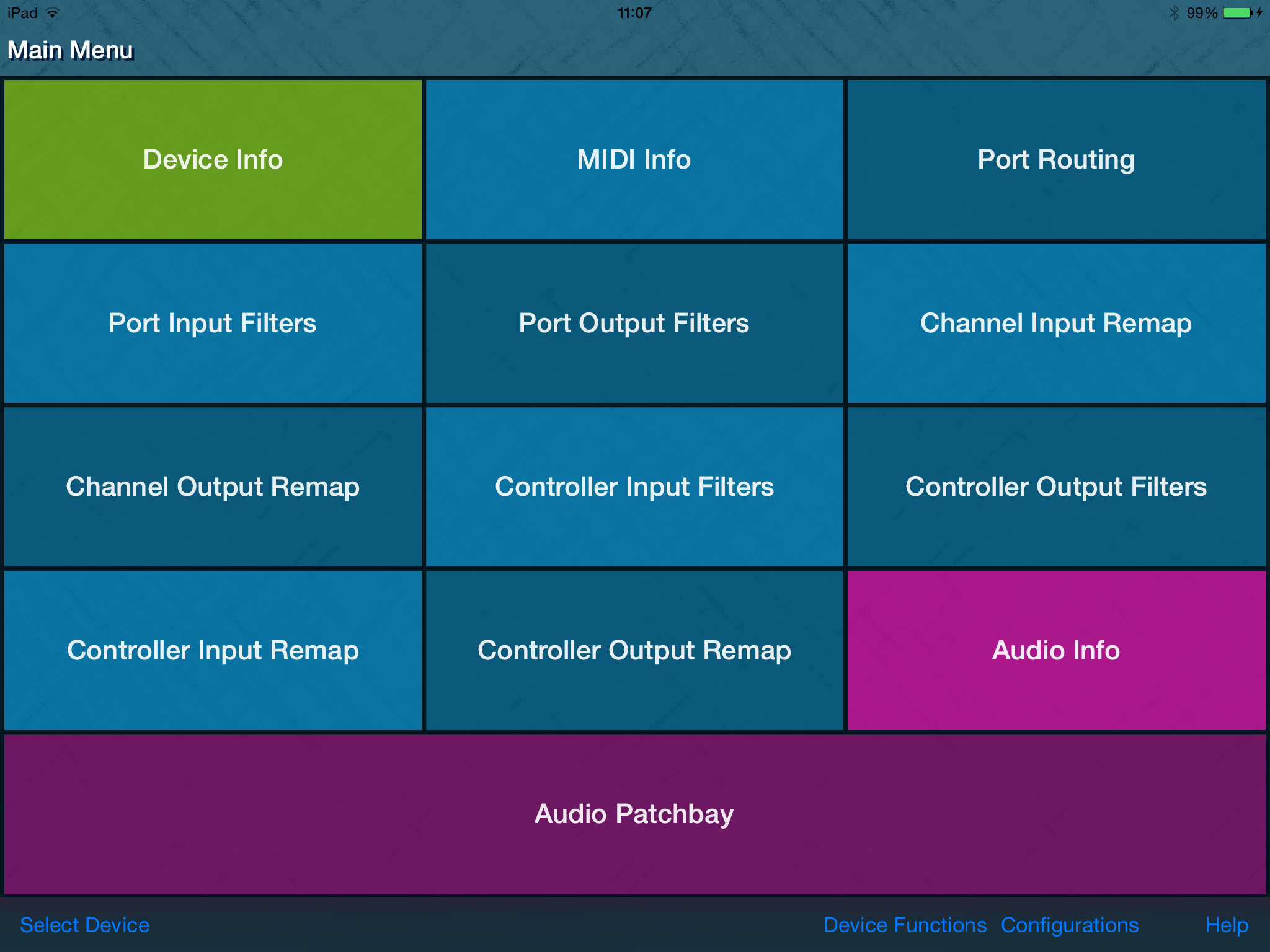Tap the battery indicator icon
The image size is (1270, 952).
coord(1238,13)
